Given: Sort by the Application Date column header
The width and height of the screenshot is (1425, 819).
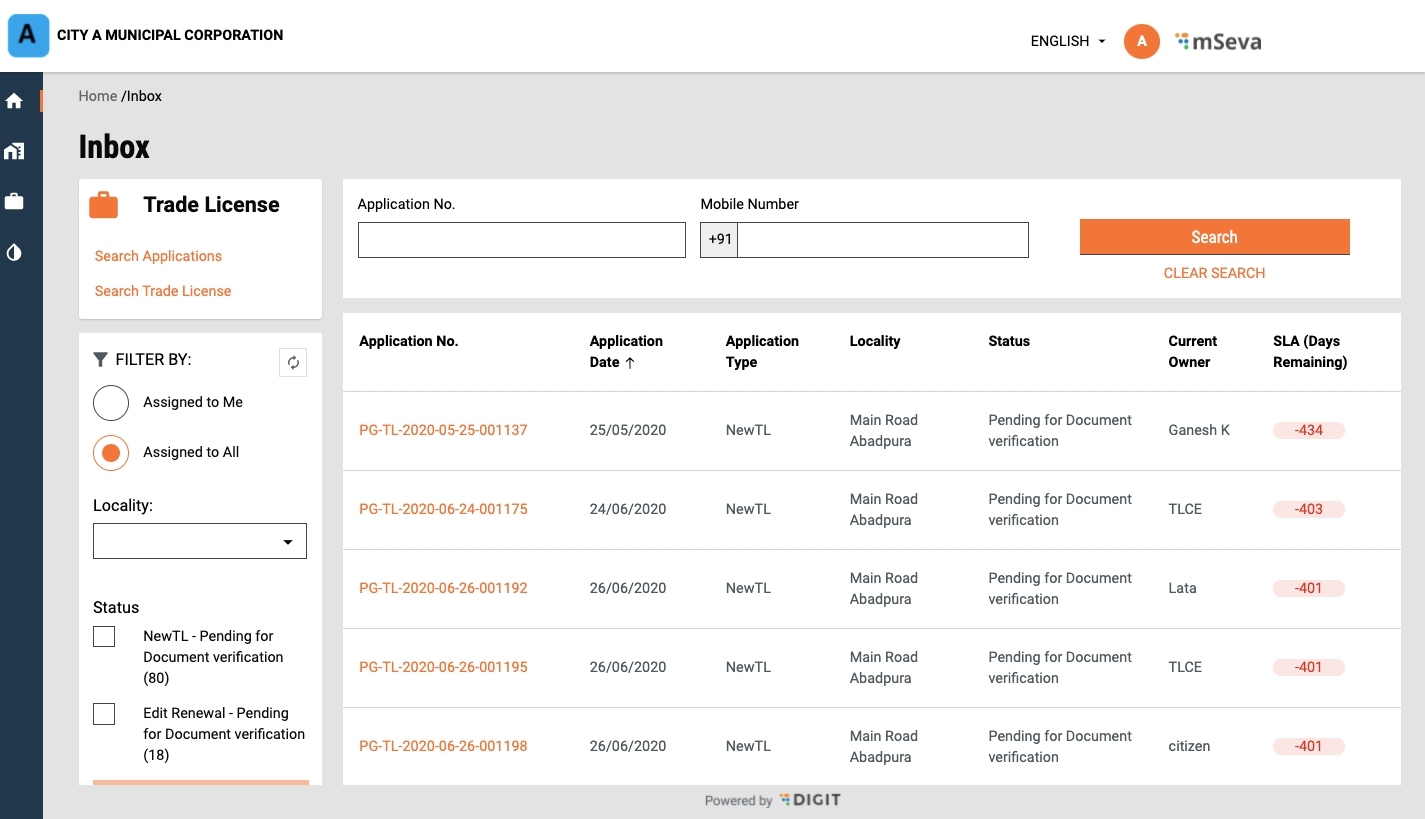Looking at the screenshot, I should pos(626,352).
